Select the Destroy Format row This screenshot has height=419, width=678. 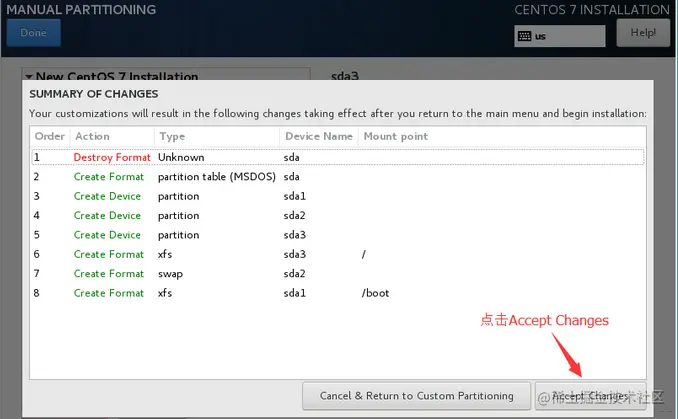coord(338,157)
